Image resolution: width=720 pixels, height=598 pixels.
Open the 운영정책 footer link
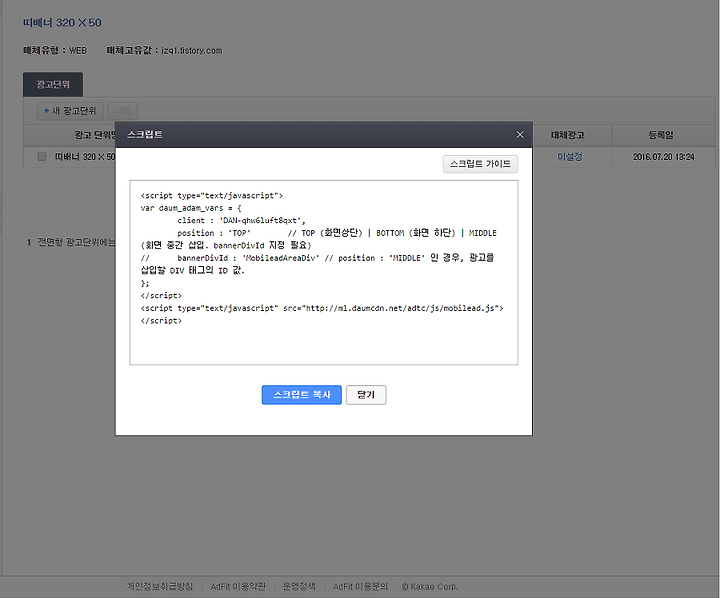point(299,587)
